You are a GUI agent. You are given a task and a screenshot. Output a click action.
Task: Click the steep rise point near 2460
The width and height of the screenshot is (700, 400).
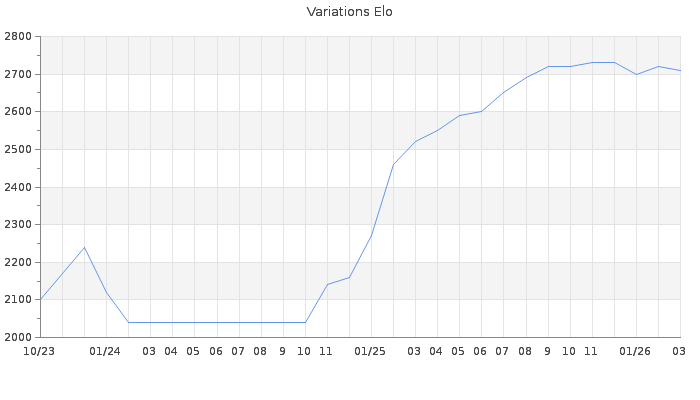point(393,164)
